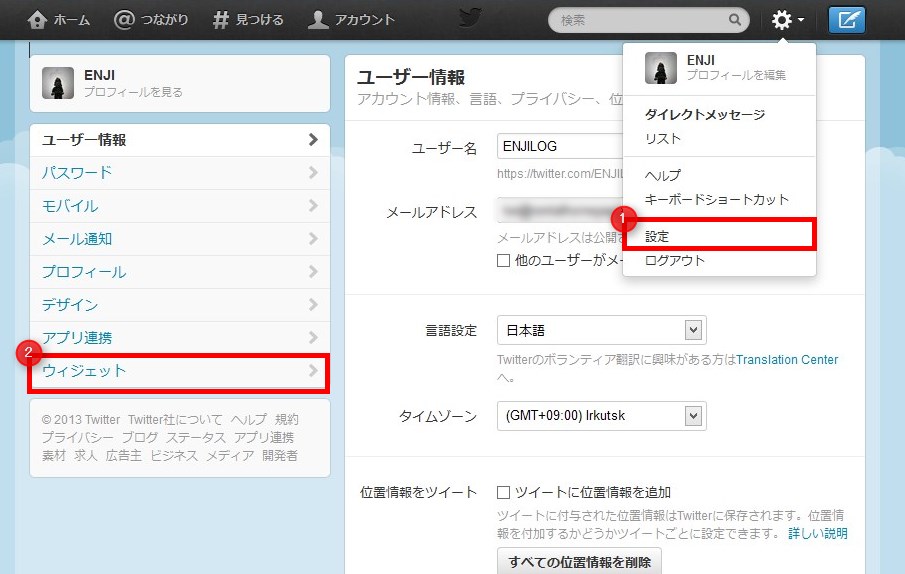
Task: Select ヘルプ from dropdown menu
Action: click(663, 175)
